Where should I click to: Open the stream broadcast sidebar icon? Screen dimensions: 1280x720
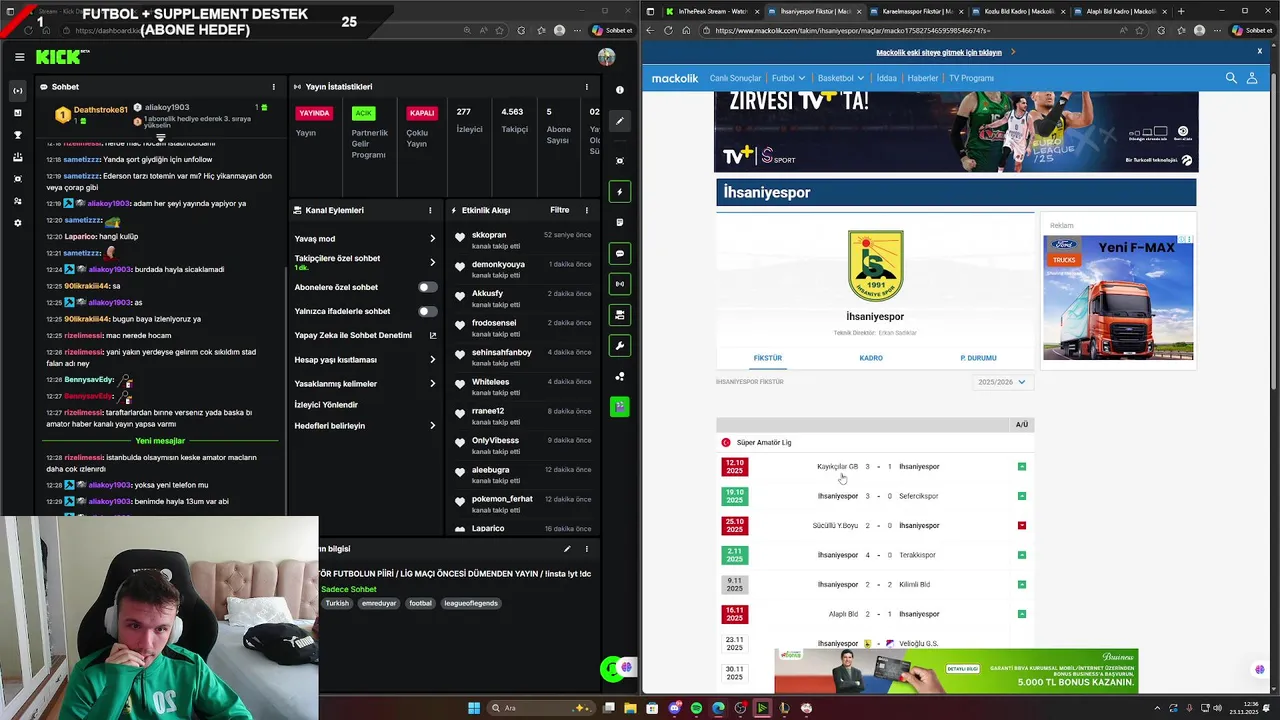tap(18, 91)
